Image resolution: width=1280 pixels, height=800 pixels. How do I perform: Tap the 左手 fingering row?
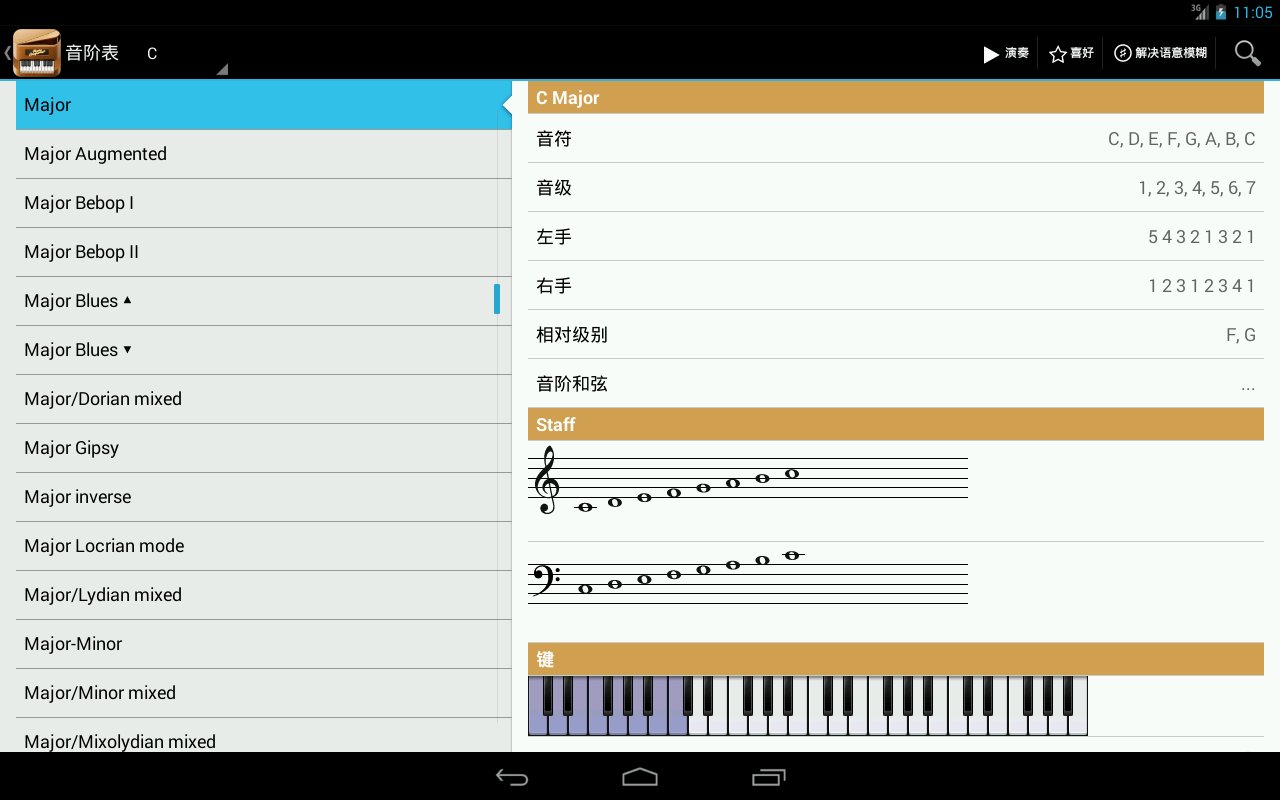coord(896,237)
